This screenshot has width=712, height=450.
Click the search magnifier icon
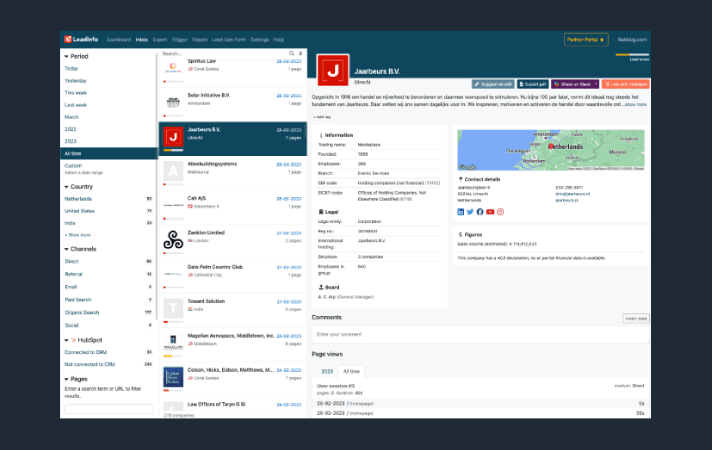click(292, 53)
